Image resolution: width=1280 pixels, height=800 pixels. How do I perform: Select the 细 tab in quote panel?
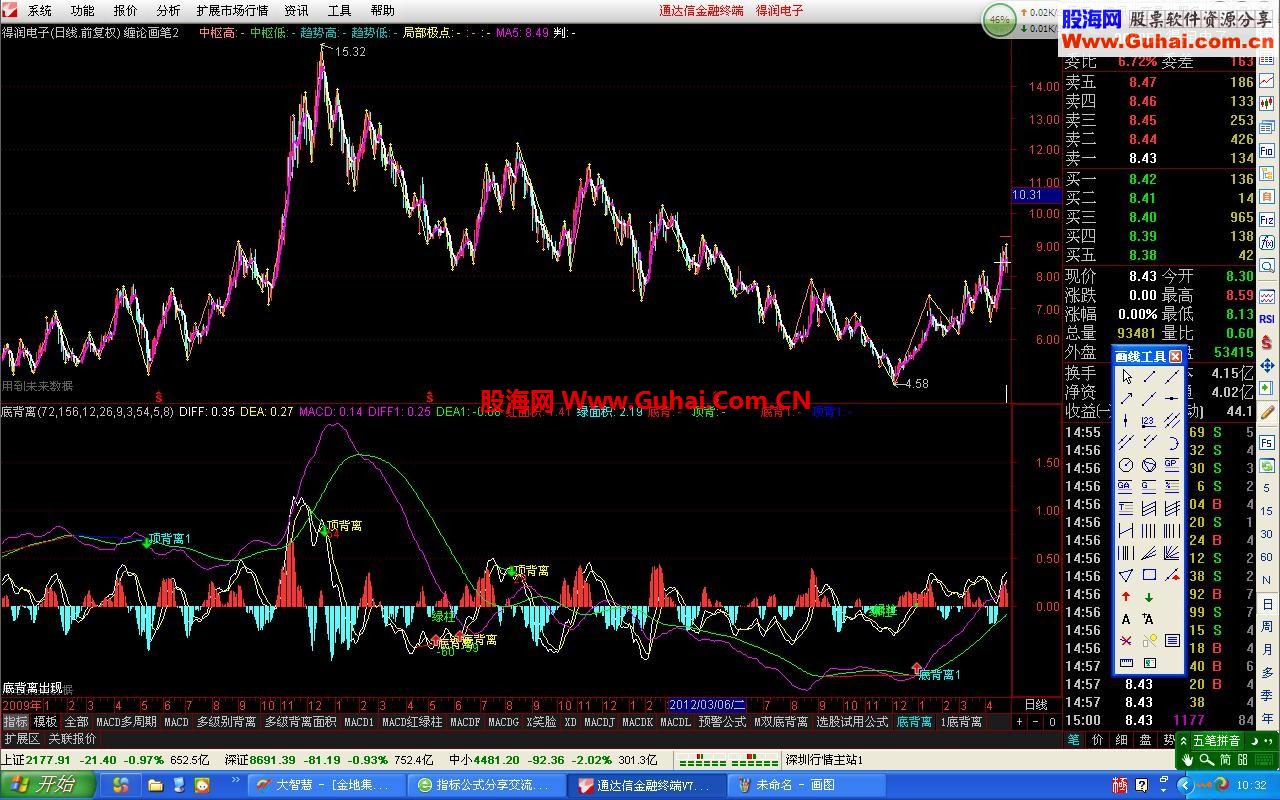point(1121,740)
